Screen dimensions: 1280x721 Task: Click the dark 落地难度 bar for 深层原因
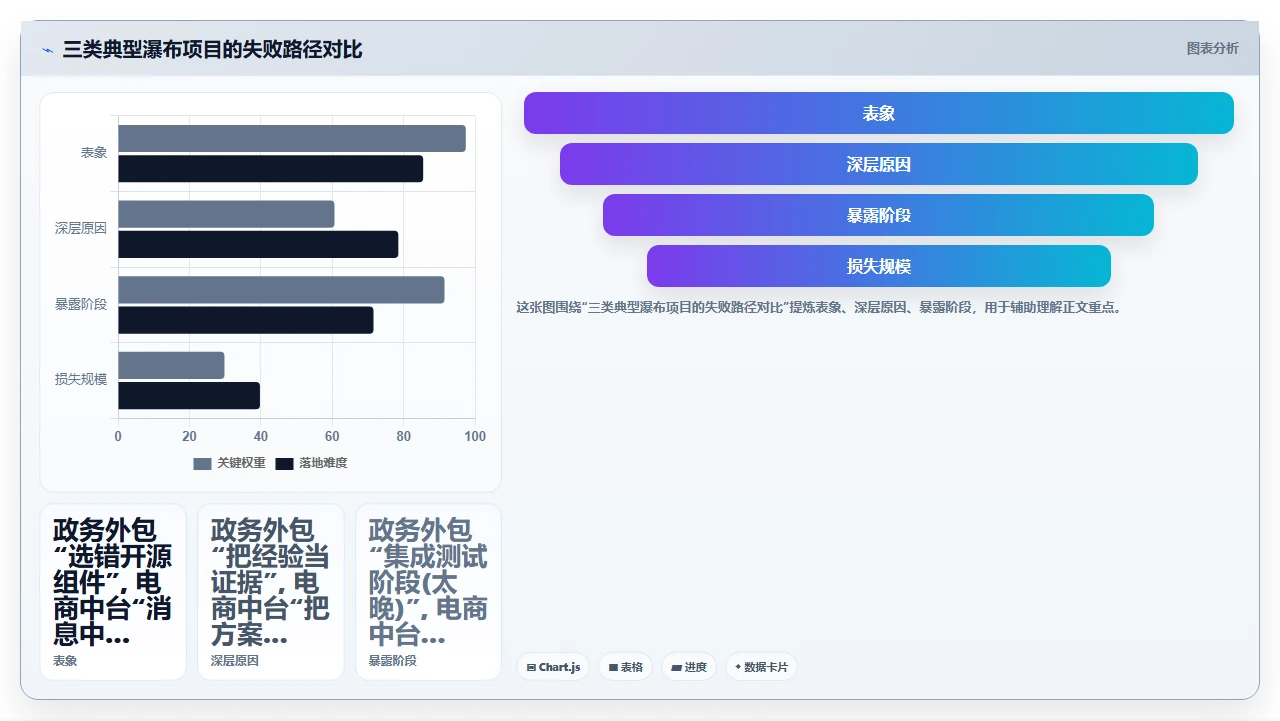click(258, 245)
